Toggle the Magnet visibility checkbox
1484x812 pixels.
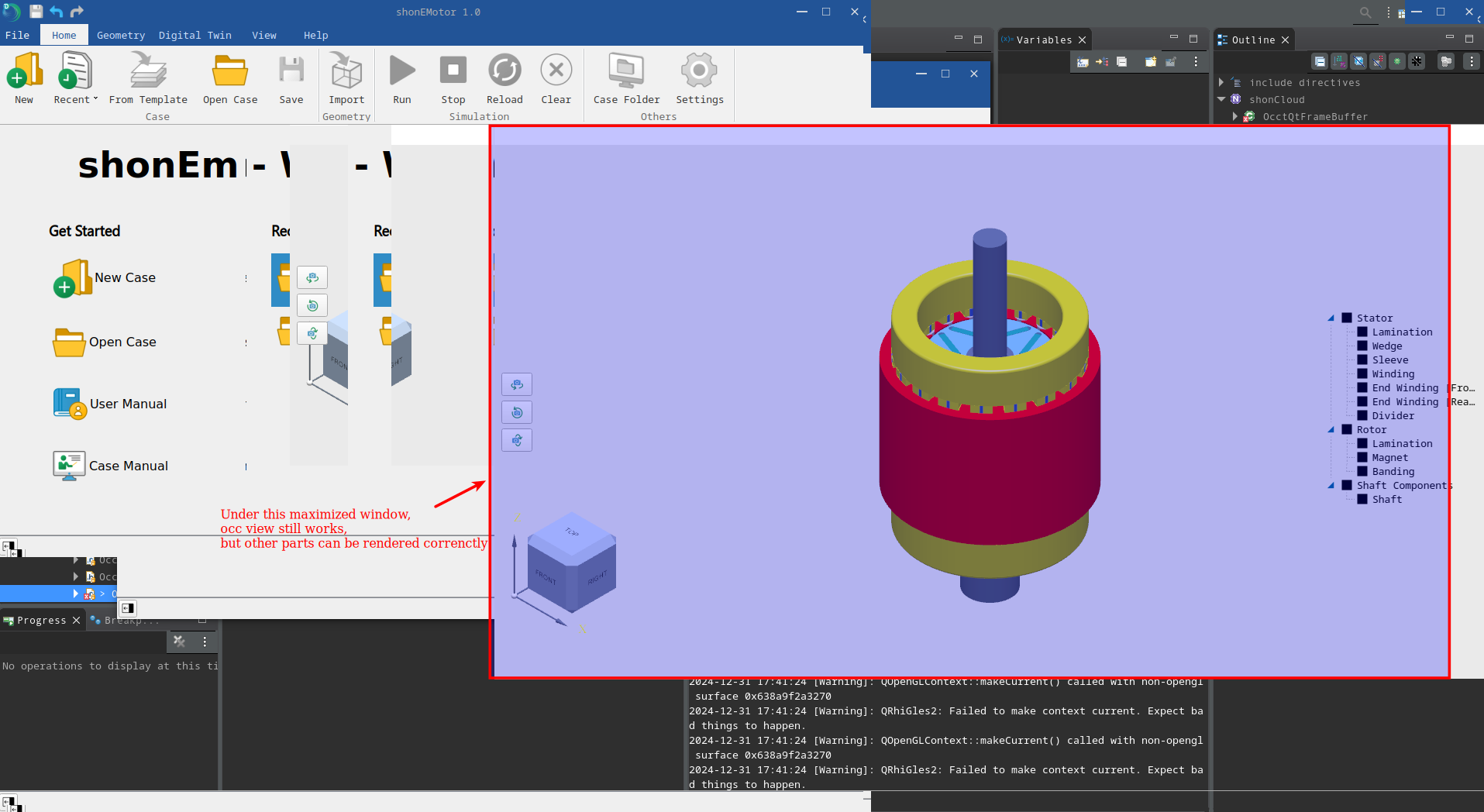tap(1362, 457)
